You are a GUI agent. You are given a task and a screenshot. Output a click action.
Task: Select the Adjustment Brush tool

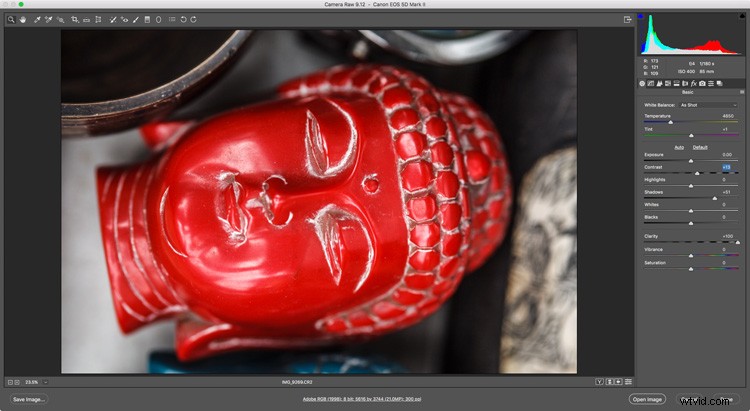click(136, 20)
